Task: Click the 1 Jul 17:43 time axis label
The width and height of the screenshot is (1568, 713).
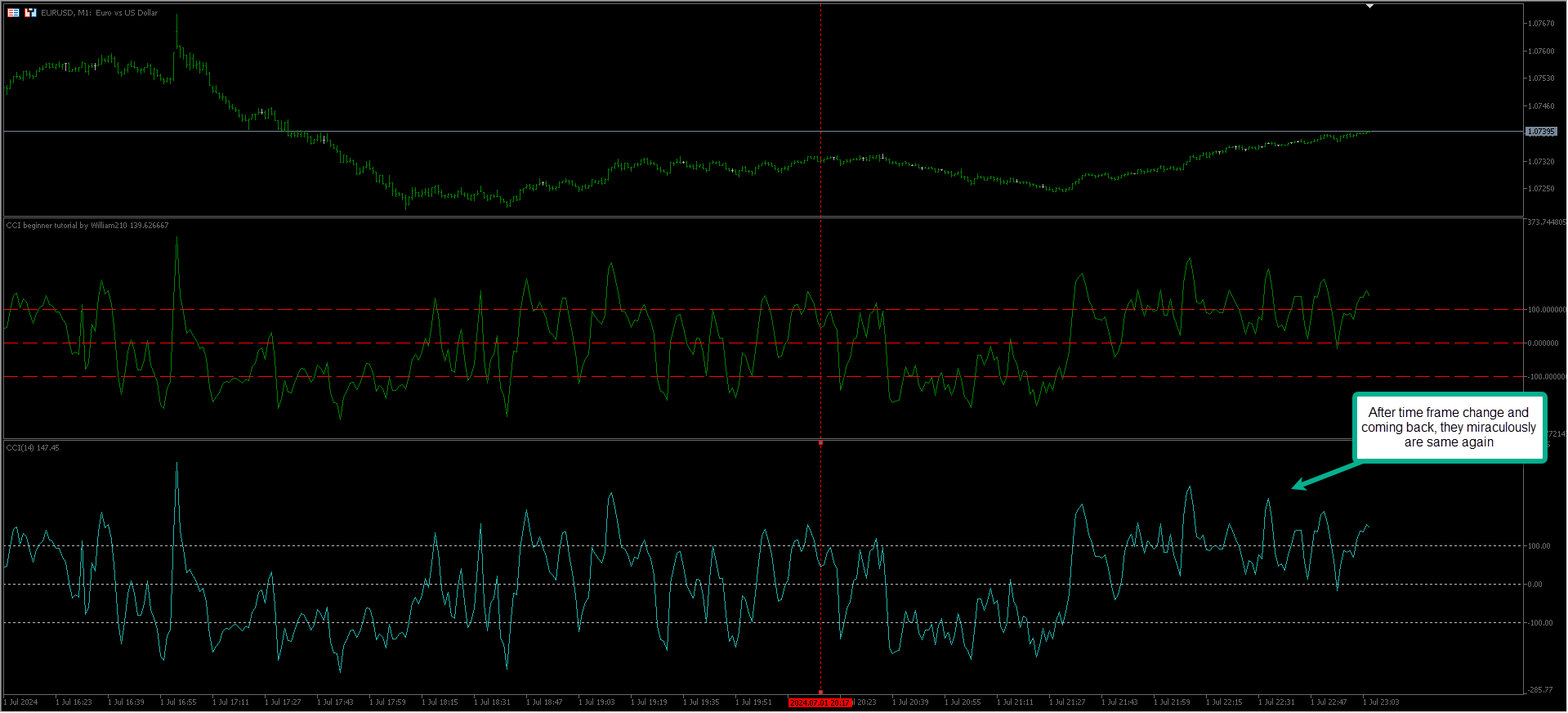Action: (x=335, y=702)
